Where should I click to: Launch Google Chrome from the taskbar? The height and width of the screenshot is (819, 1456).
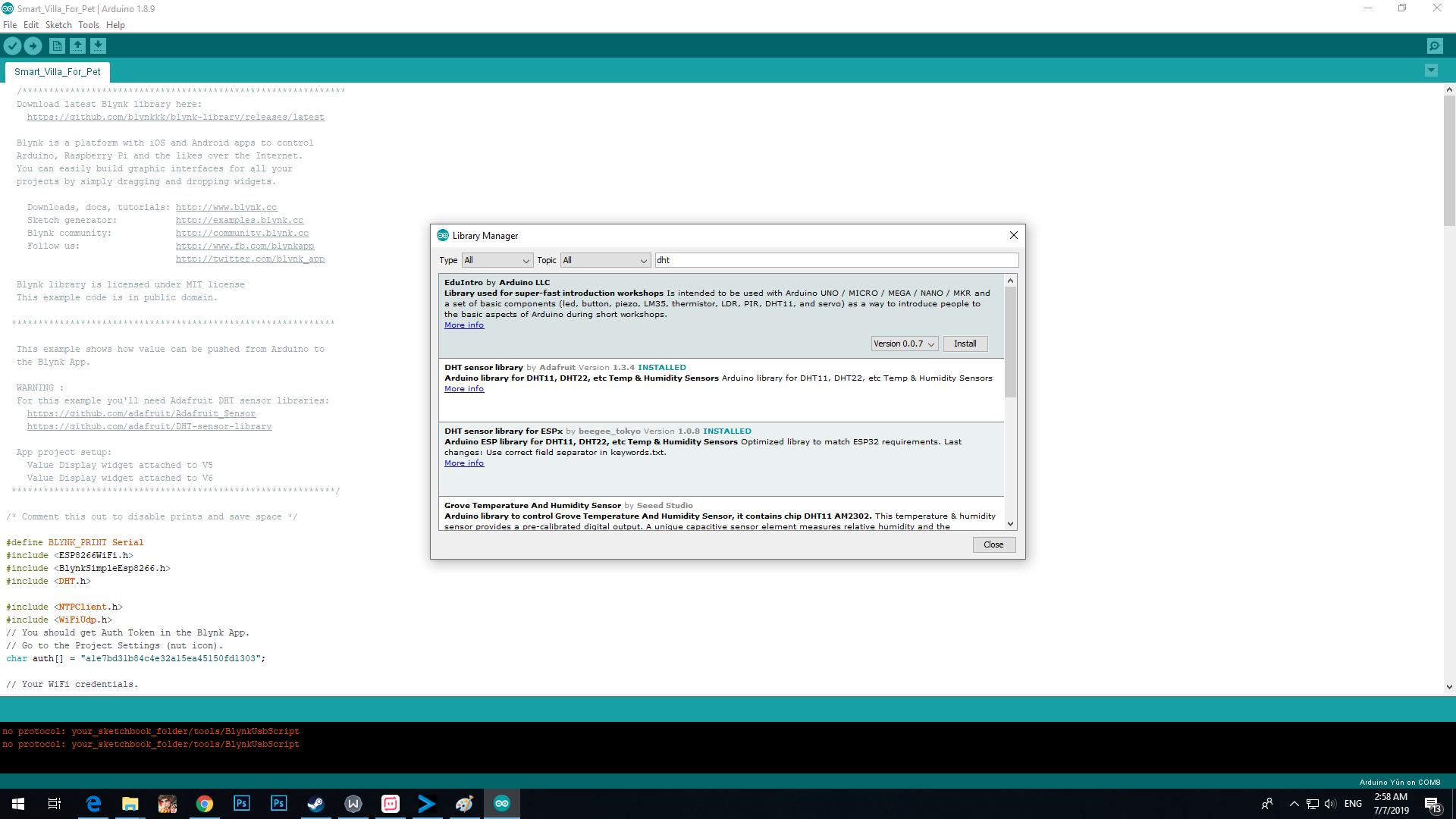(x=205, y=804)
